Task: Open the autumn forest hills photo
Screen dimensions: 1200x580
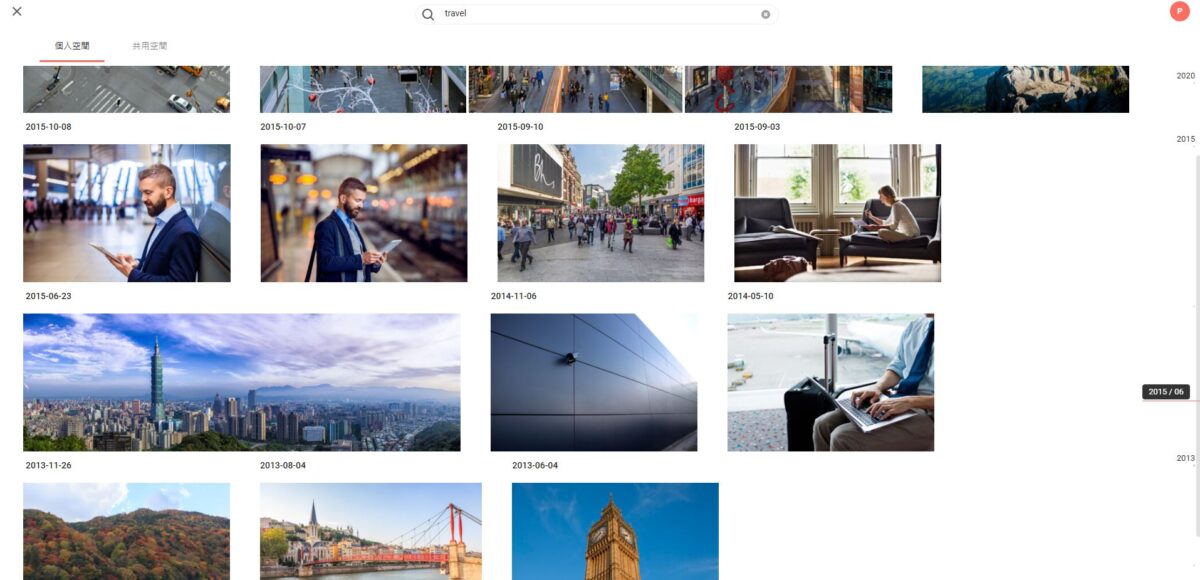Action: click(x=127, y=531)
